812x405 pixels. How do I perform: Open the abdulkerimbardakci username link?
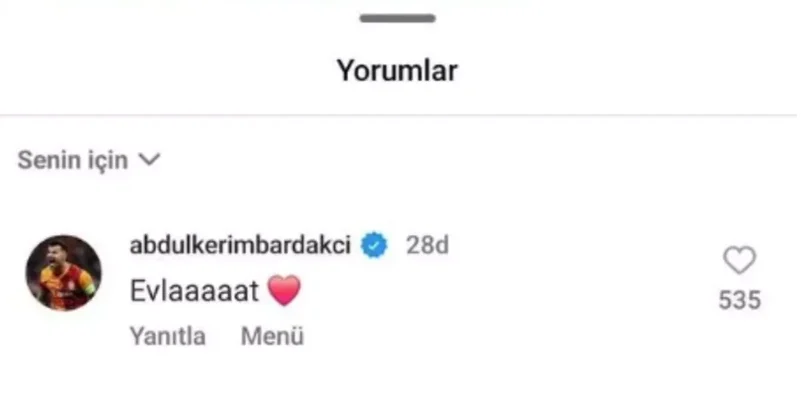point(240,244)
